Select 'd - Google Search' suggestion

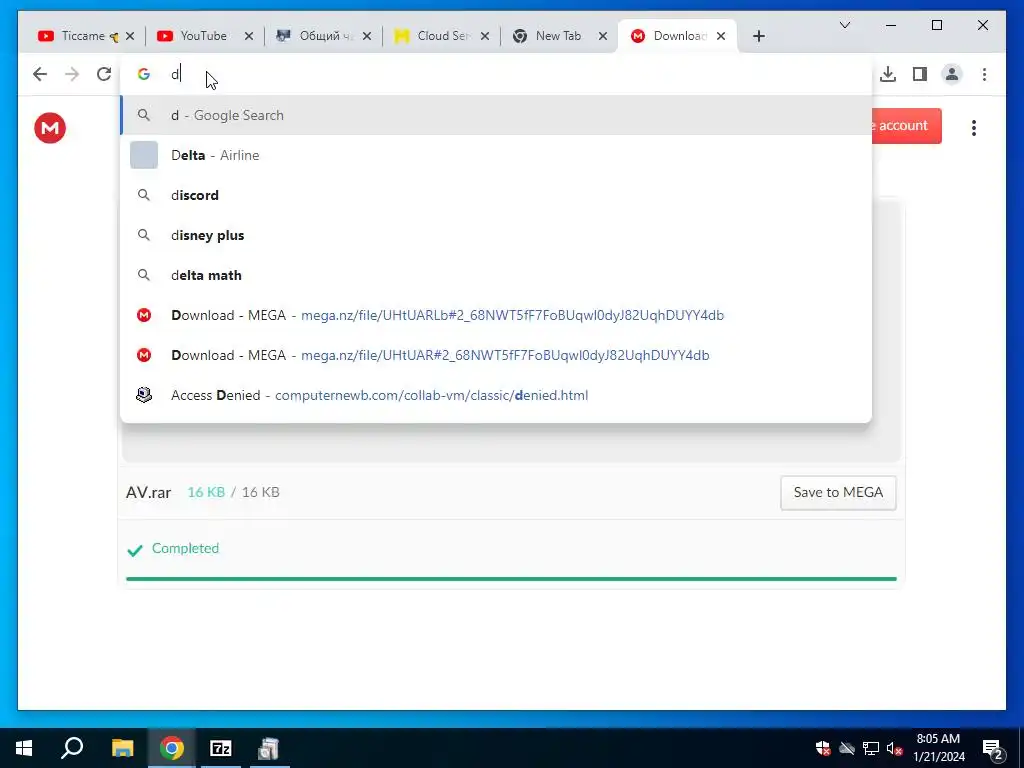click(496, 115)
